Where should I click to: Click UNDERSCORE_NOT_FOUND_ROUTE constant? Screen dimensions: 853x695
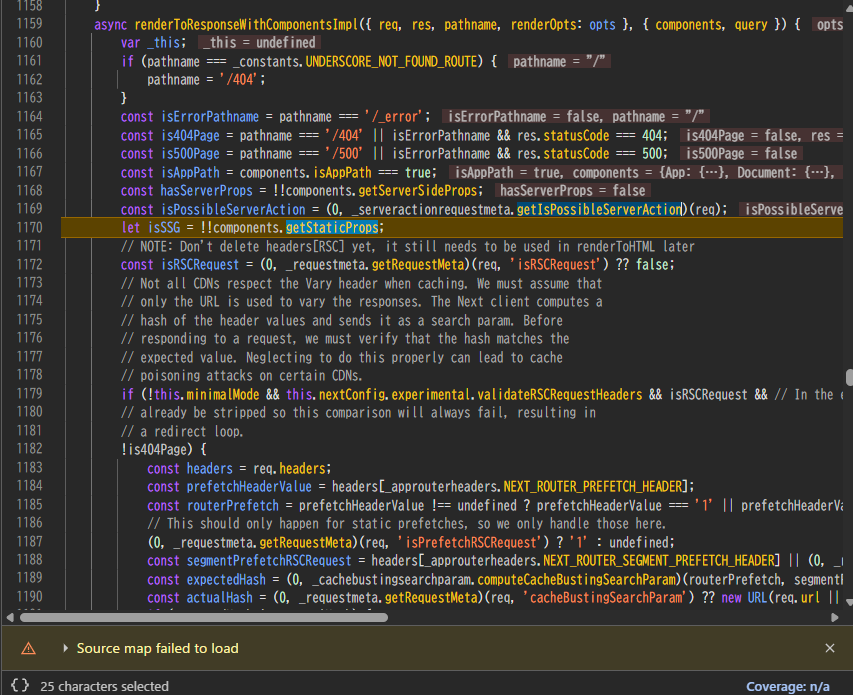click(x=391, y=61)
